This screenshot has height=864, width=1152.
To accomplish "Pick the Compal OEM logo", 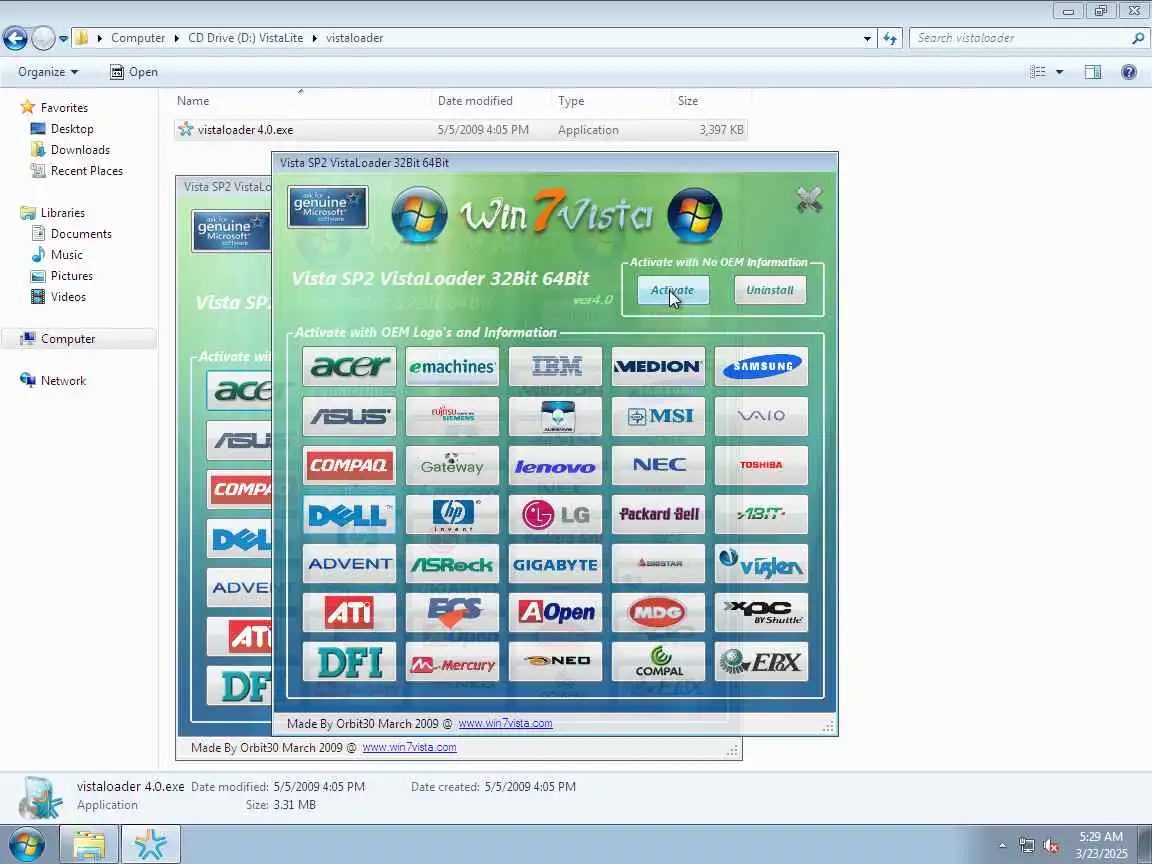I will (658, 662).
